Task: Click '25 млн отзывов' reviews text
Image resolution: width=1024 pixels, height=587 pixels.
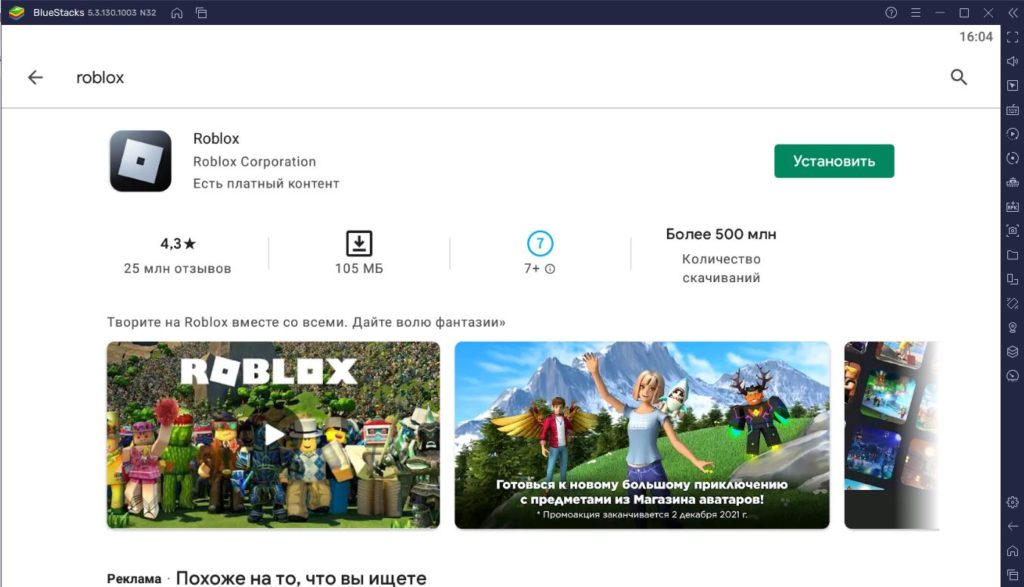Action: [178, 268]
